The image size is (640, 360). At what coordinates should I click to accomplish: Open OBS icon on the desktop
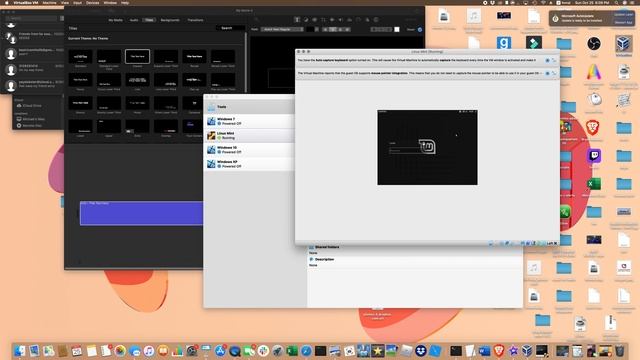pos(594,44)
